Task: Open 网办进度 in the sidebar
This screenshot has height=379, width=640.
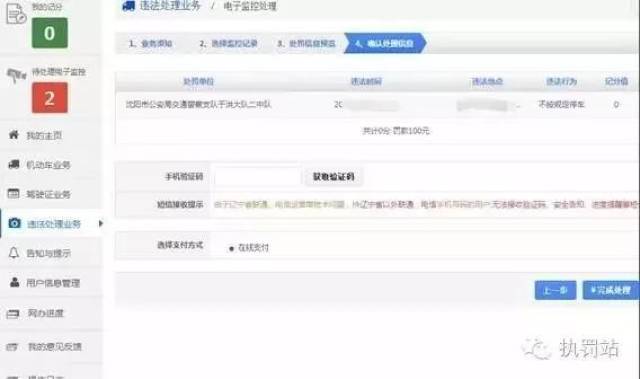Action: click(x=46, y=313)
